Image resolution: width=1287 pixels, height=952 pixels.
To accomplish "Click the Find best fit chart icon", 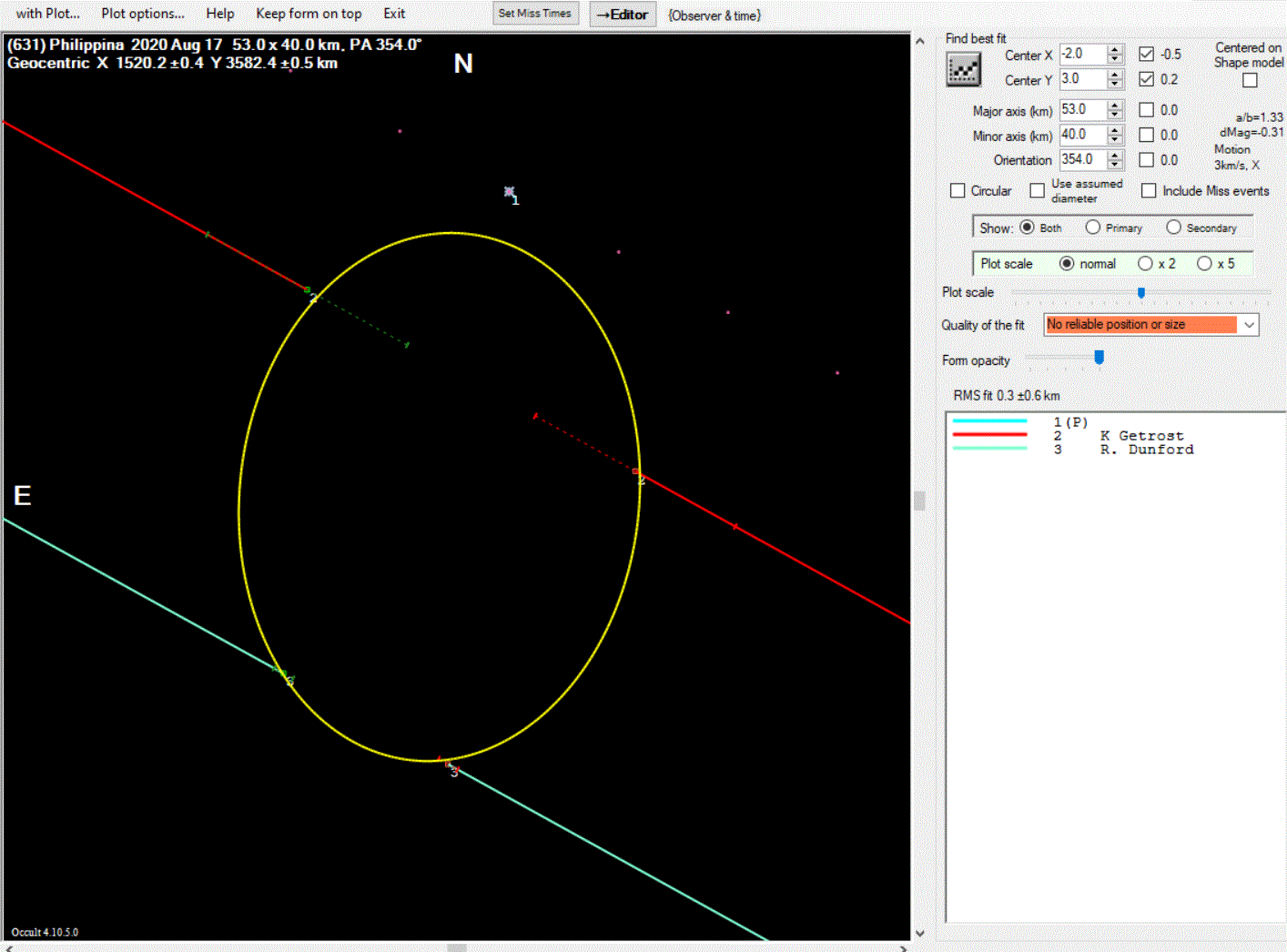I will [963, 69].
